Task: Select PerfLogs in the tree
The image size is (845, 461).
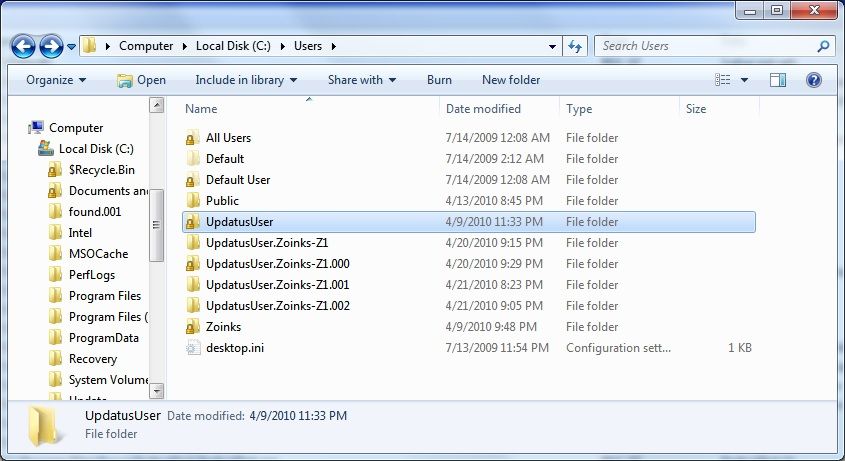Action: [x=92, y=275]
